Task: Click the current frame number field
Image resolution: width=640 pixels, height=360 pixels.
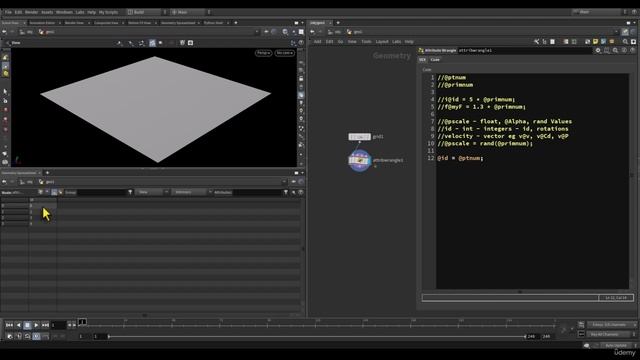Action: (x=58, y=325)
